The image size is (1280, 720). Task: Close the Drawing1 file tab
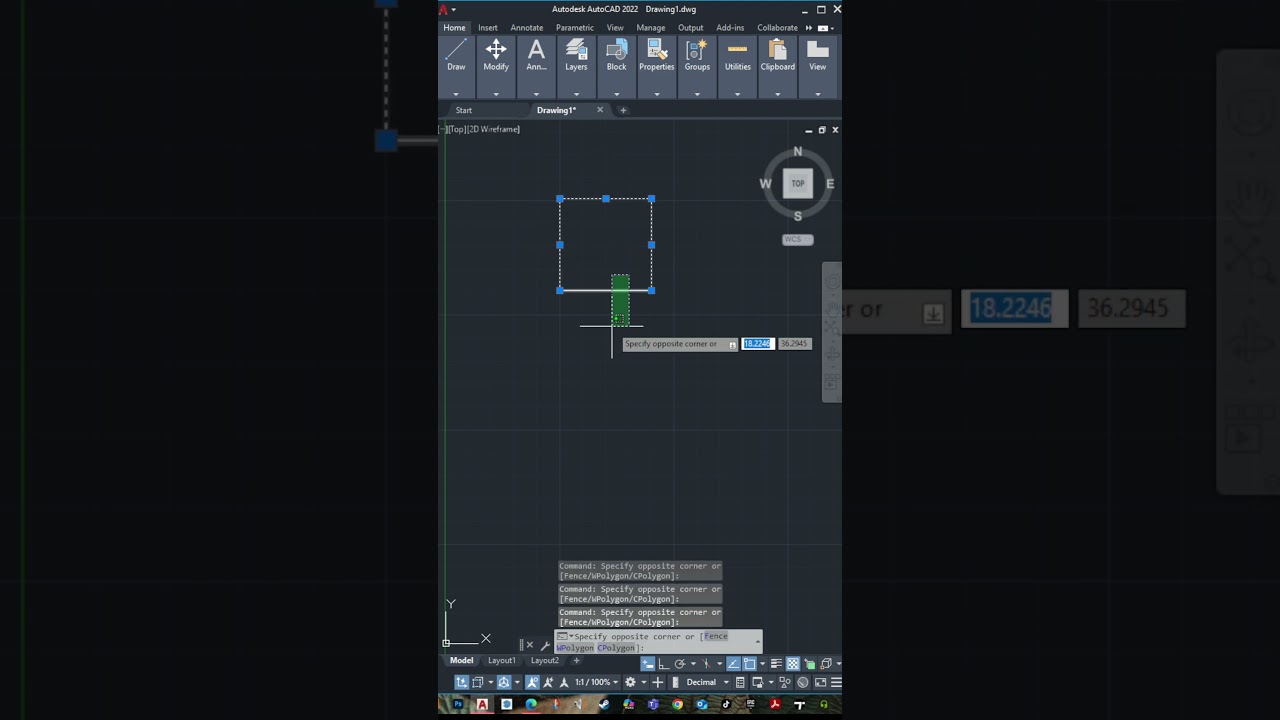tap(600, 110)
